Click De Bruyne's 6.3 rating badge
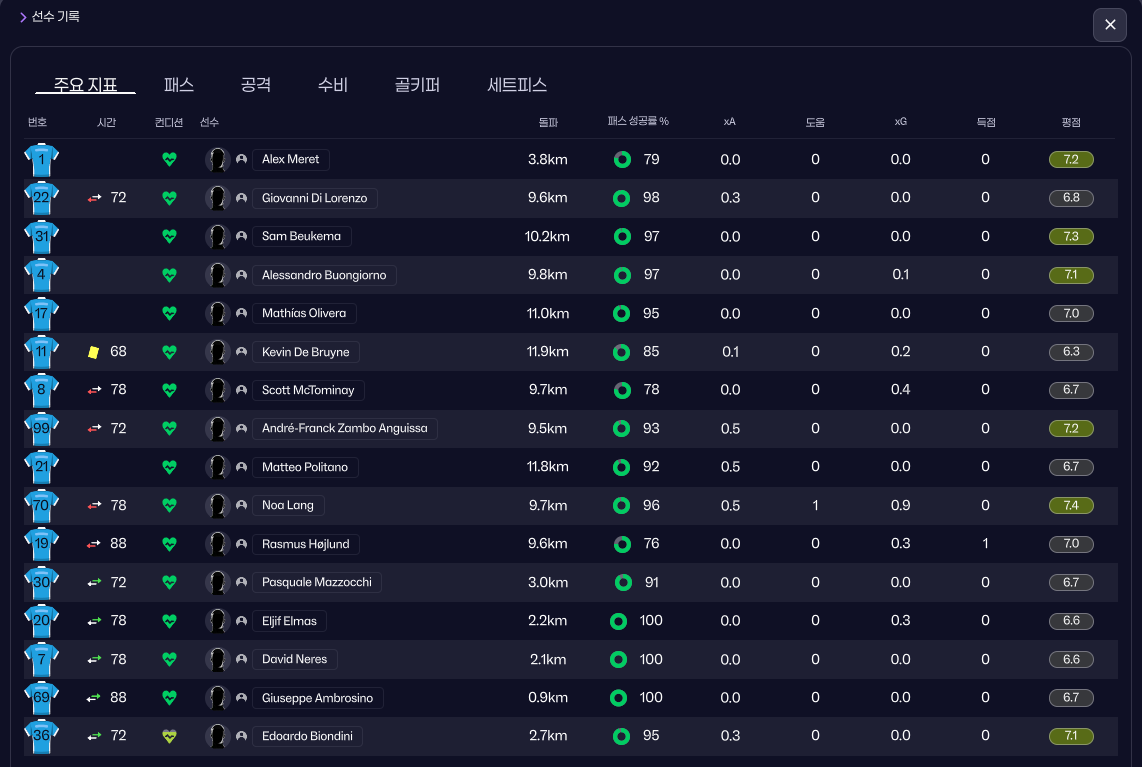This screenshot has height=767, width=1142. click(1071, 352)
